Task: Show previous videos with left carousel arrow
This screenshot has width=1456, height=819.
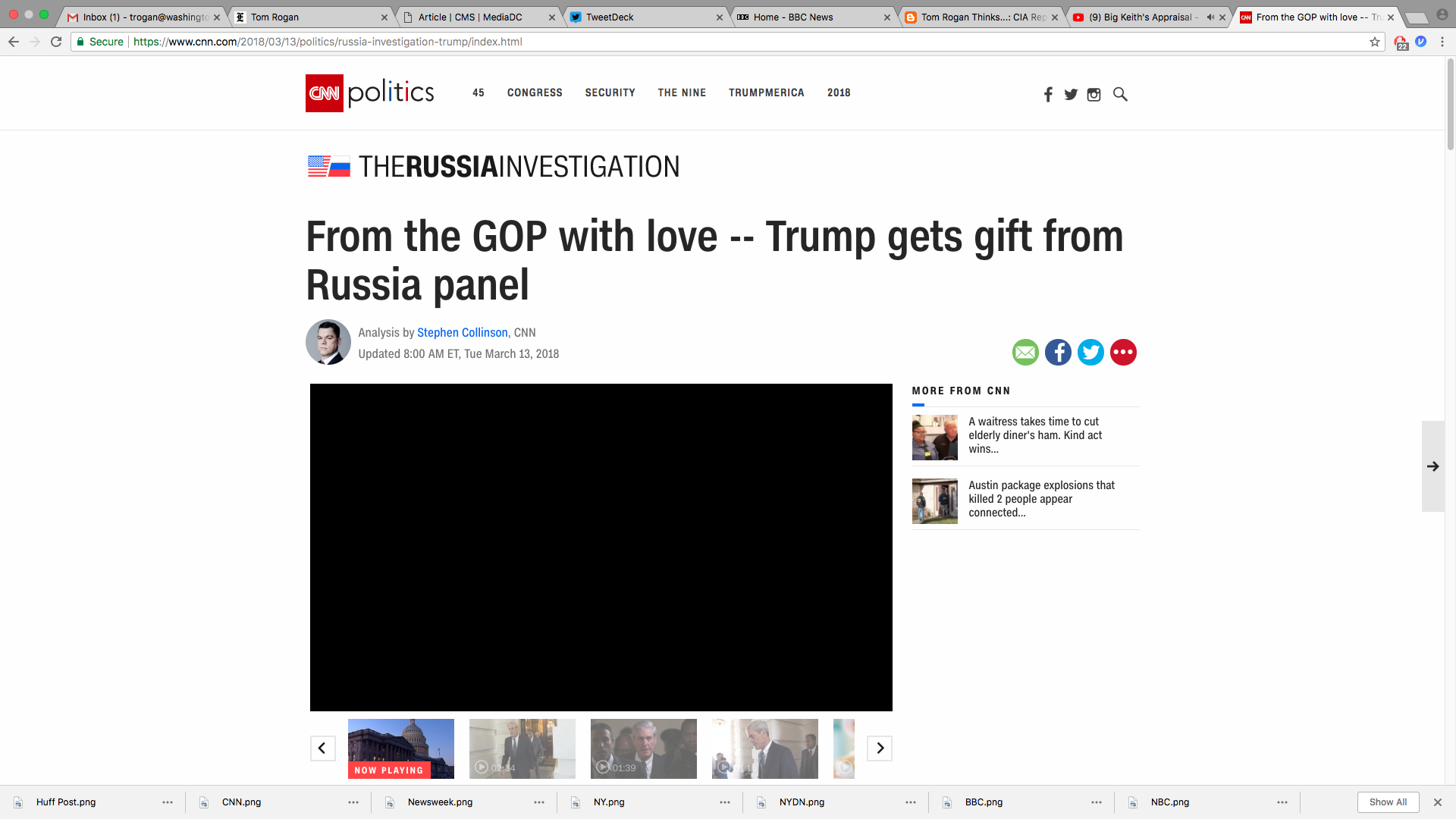Action: coord(322,748)
